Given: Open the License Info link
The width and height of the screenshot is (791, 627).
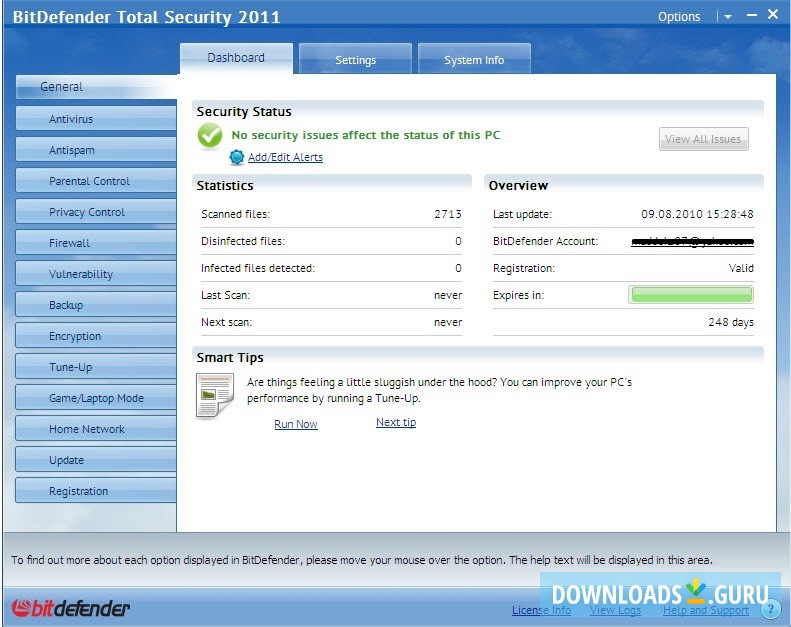Looking at the screenshot, I should click(541, 610).
